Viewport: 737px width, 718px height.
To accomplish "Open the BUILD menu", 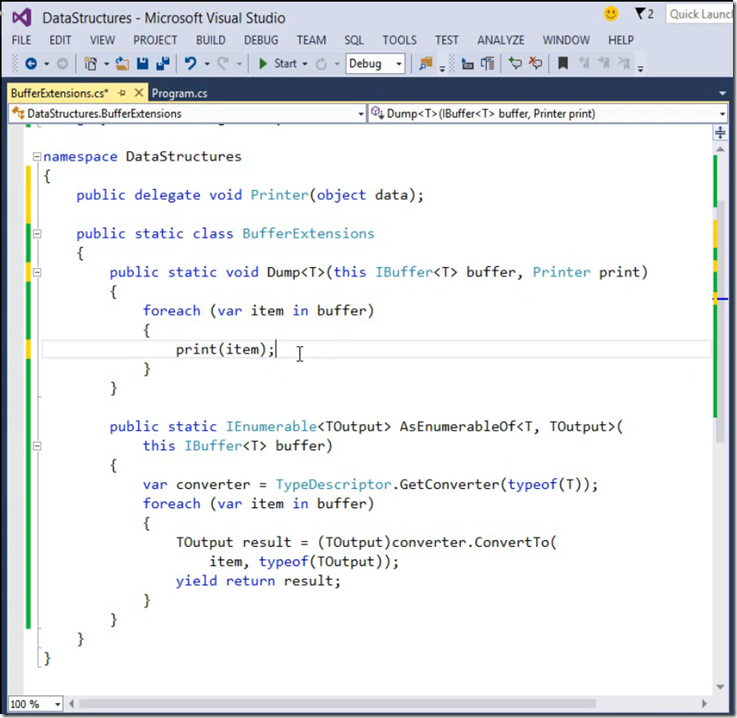I will 211,40.
